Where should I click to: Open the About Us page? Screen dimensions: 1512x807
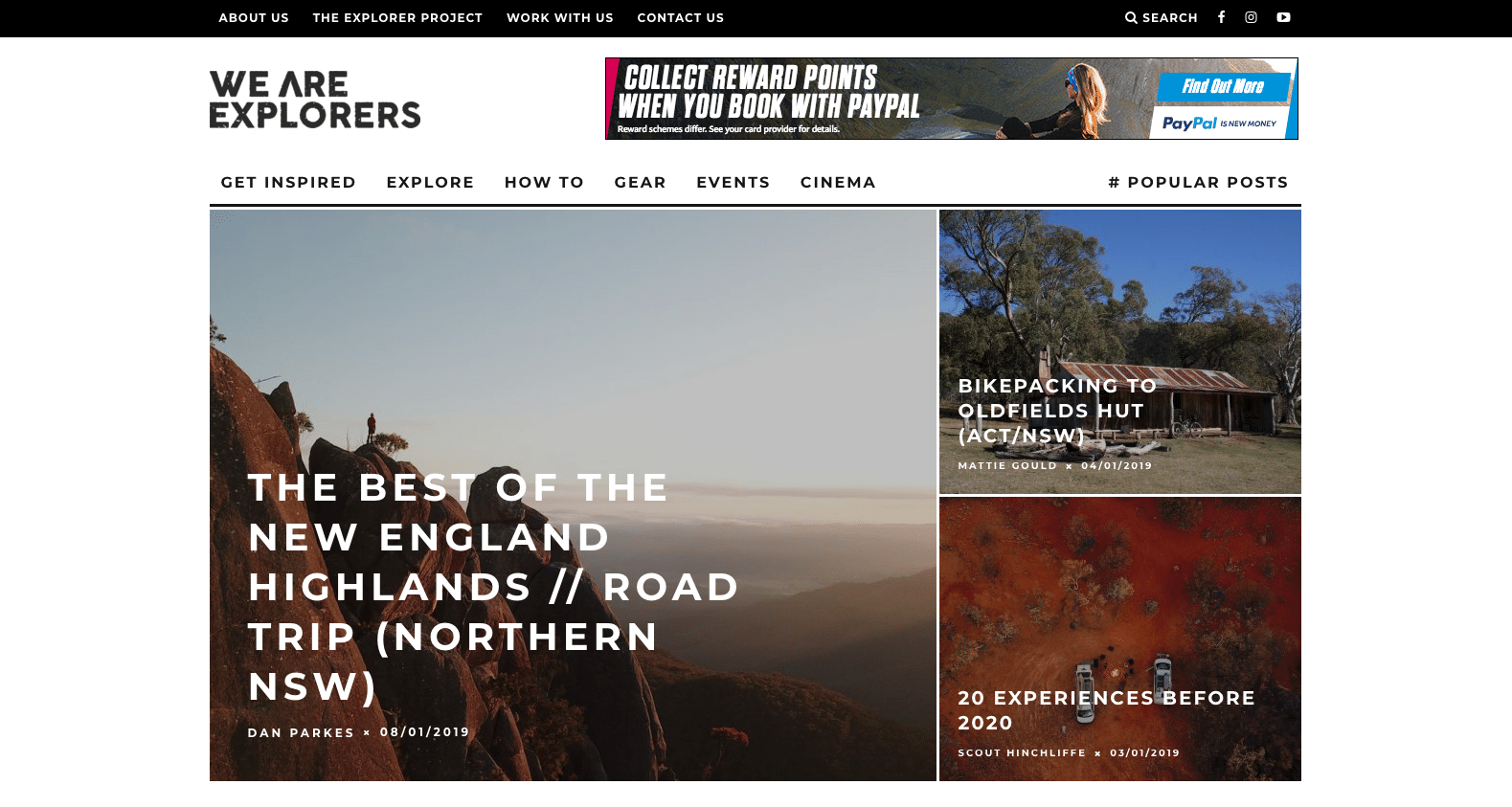(x=254, y=18)
